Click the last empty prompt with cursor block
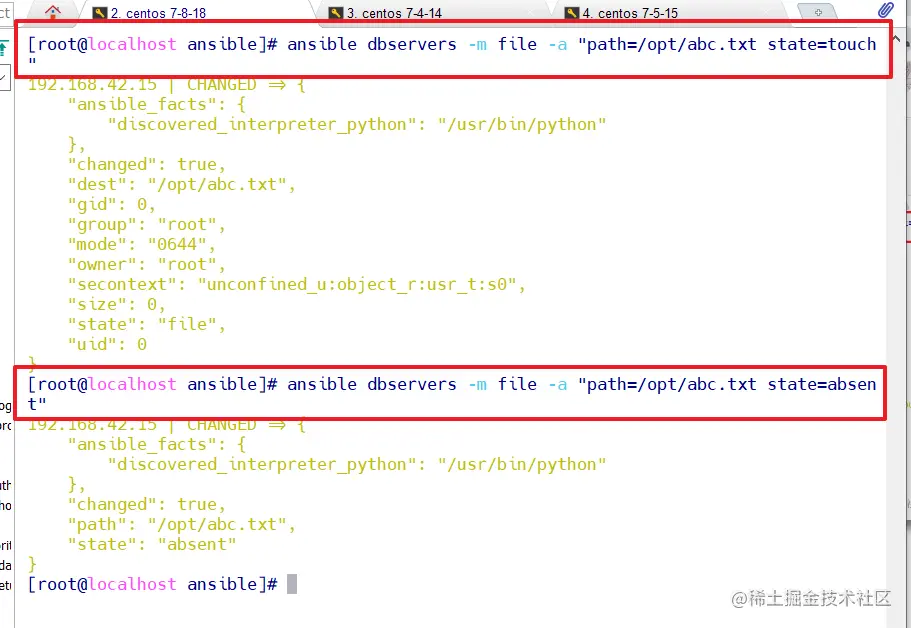Screen dimensions: 911x628 [x=162, y=584]
